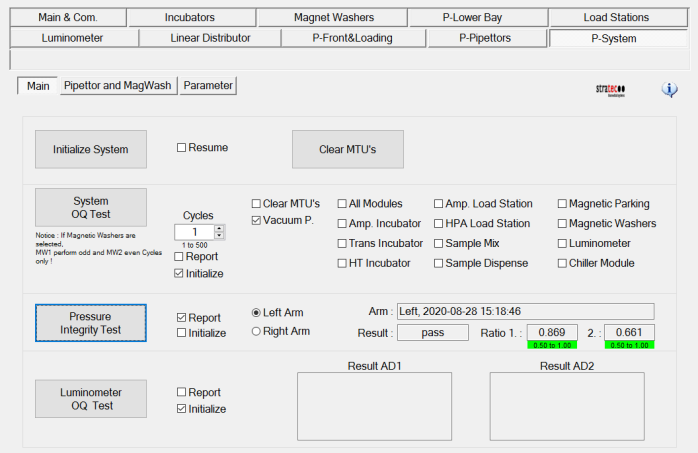Increase Cycles value with up arrow
This screenshot has width=698, height=453.
[x=220, y=228]
